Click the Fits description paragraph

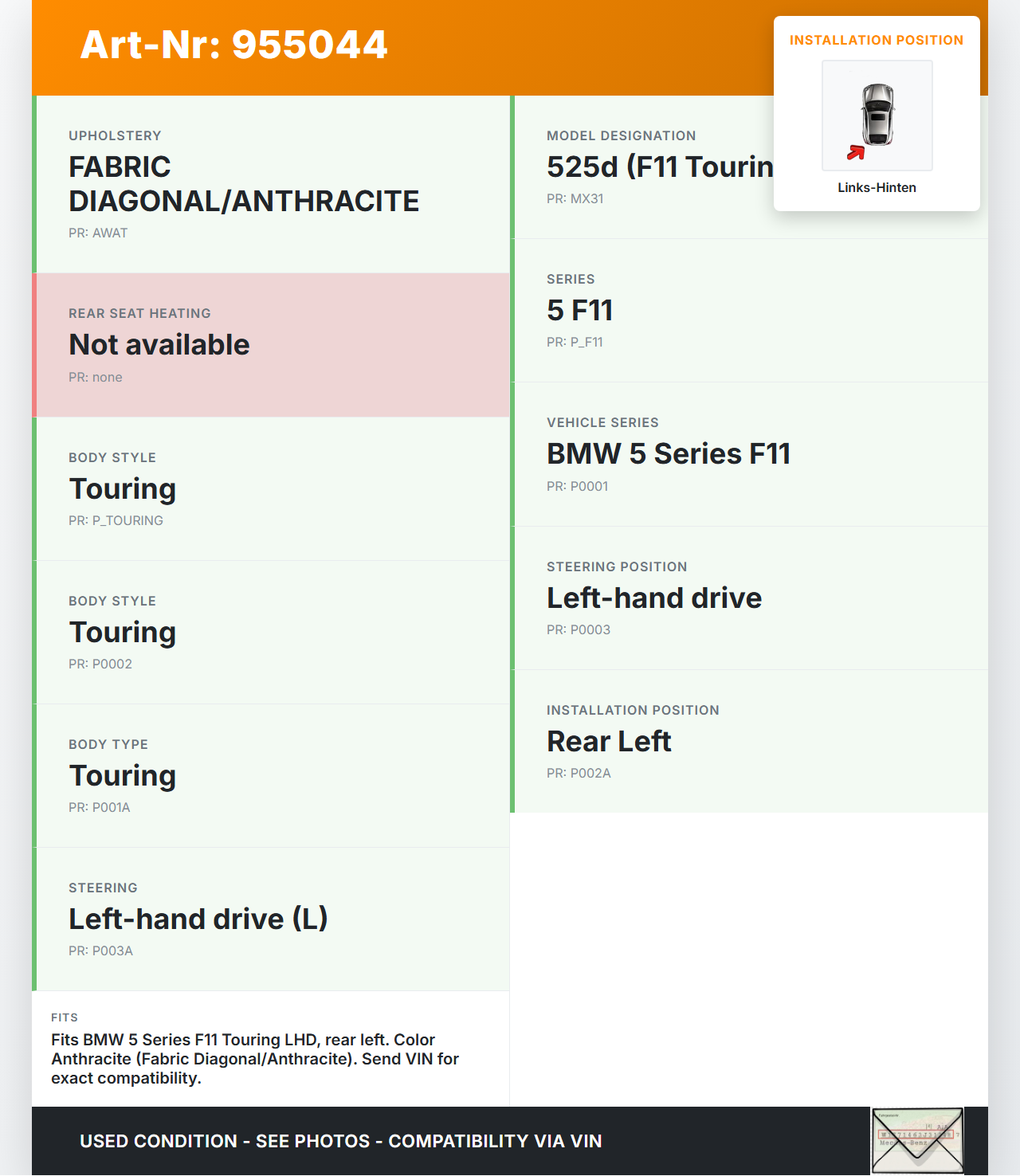255,1059
